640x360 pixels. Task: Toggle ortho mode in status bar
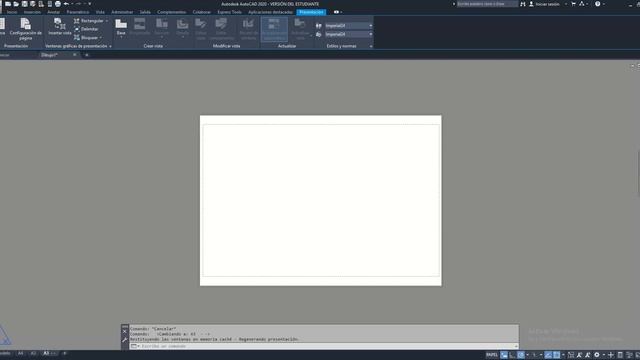(x=512, y=355)
